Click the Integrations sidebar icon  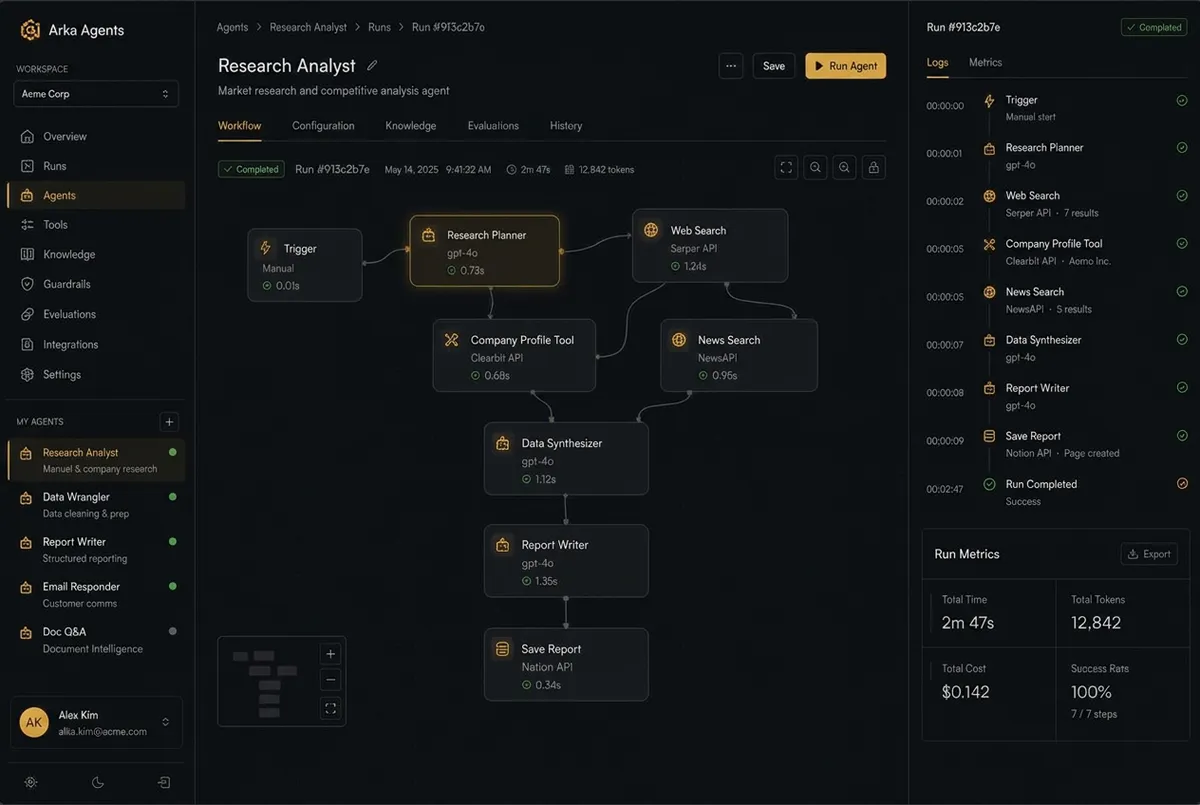click(x=27, y=344)
